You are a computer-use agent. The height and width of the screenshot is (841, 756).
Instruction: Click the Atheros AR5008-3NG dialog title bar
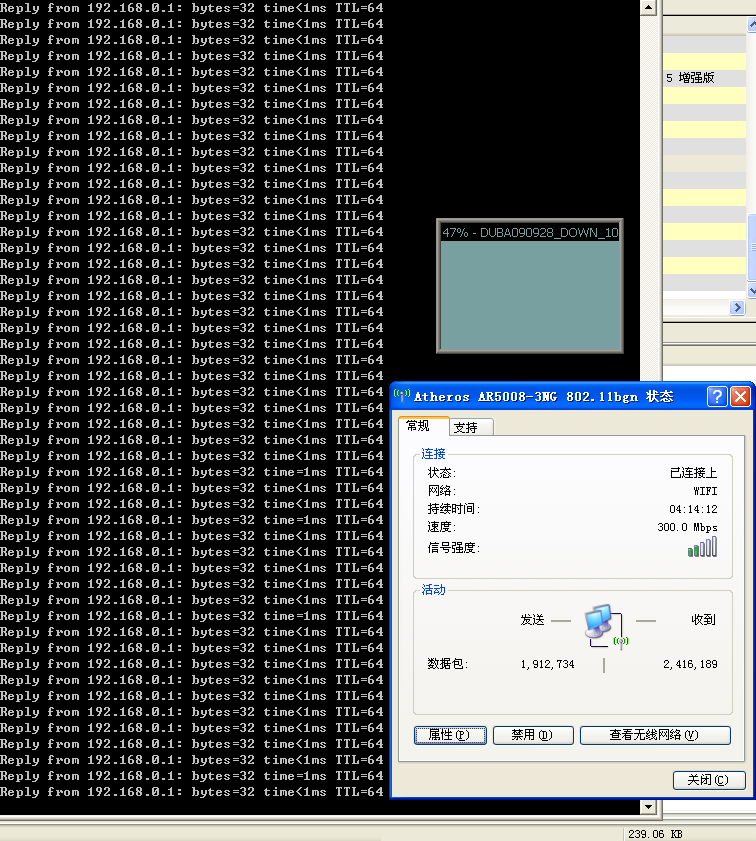[550, 396]
